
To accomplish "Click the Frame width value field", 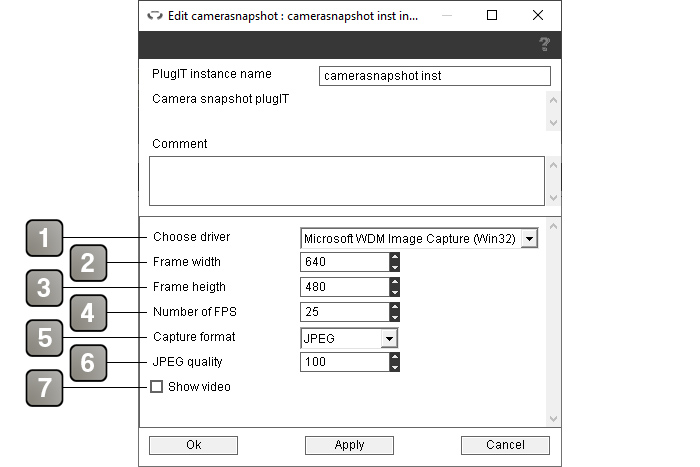I will [x=345, y=262].
